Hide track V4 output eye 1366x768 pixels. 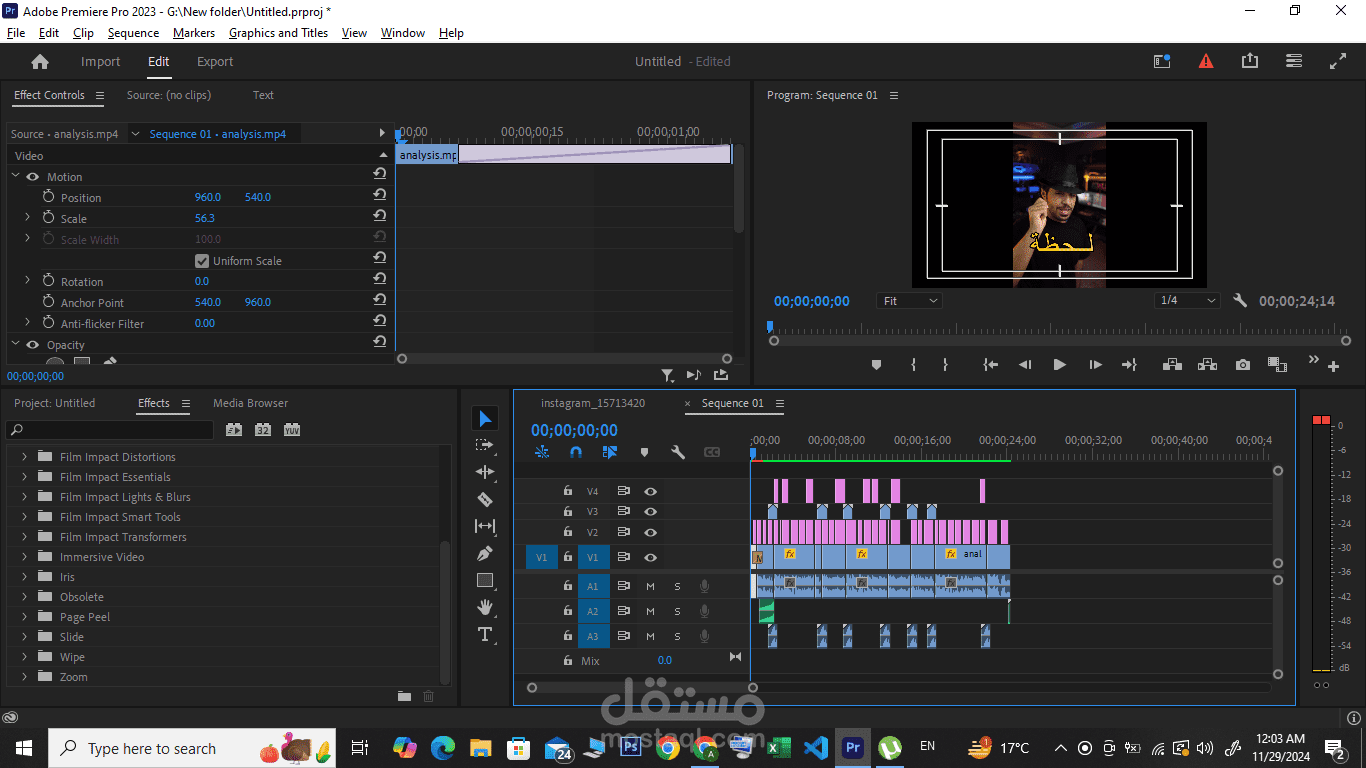click(651, 491)
